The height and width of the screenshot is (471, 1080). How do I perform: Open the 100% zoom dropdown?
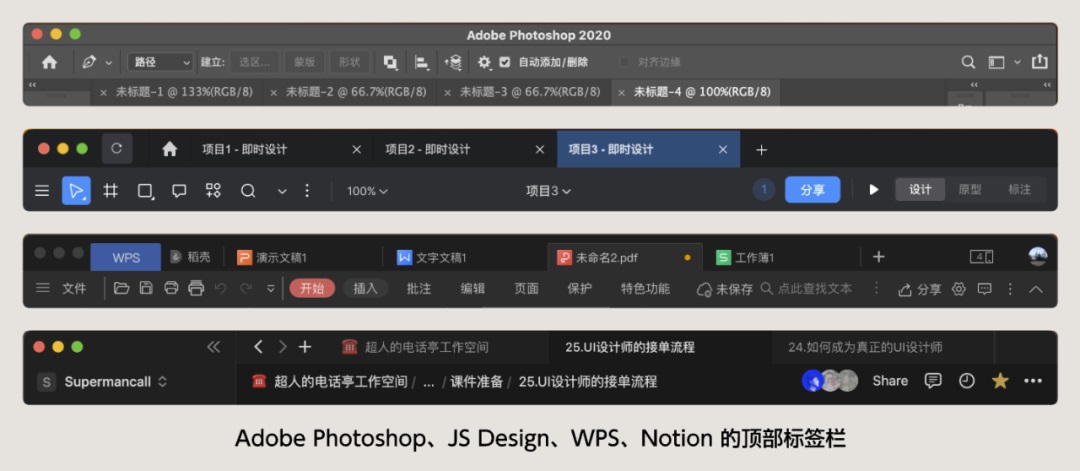(367, 191)
